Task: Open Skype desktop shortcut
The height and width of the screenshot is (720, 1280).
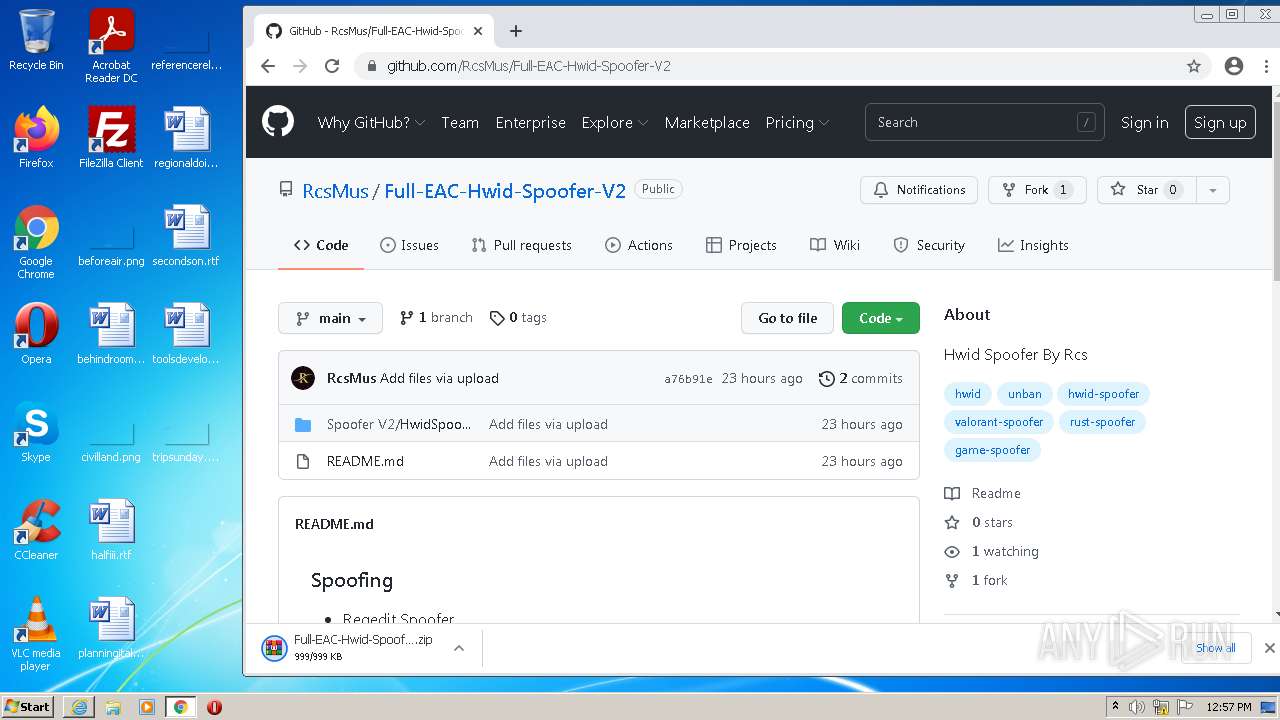Action: point(36,432)
